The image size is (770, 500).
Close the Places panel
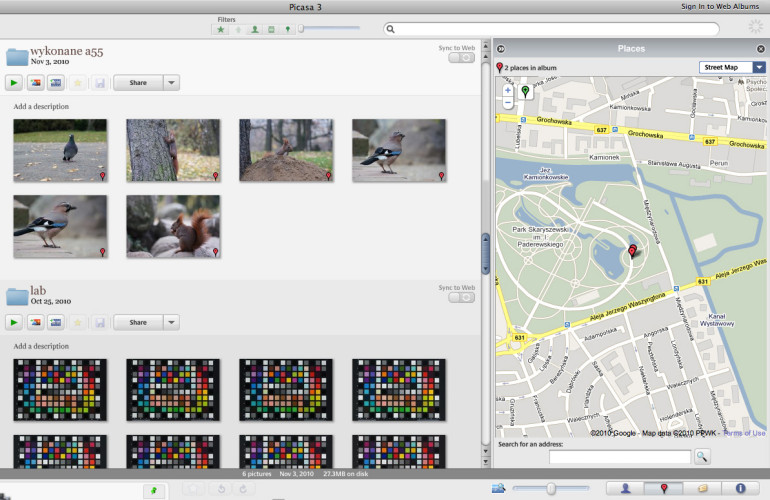761,49
